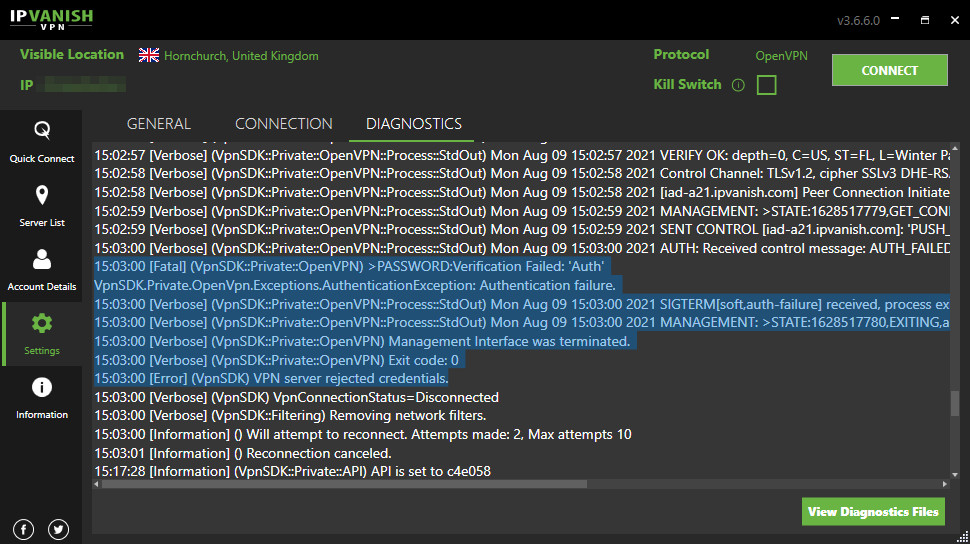Open Account Details person icon
Viewport: 970px width, 544px height.
(41, 259)
